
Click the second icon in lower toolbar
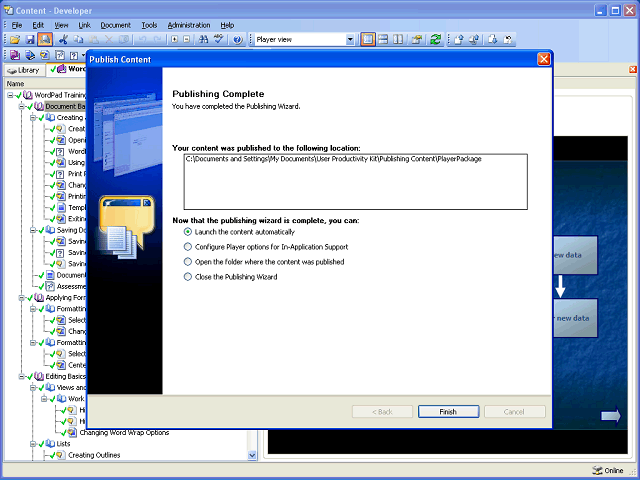(30, 55)
